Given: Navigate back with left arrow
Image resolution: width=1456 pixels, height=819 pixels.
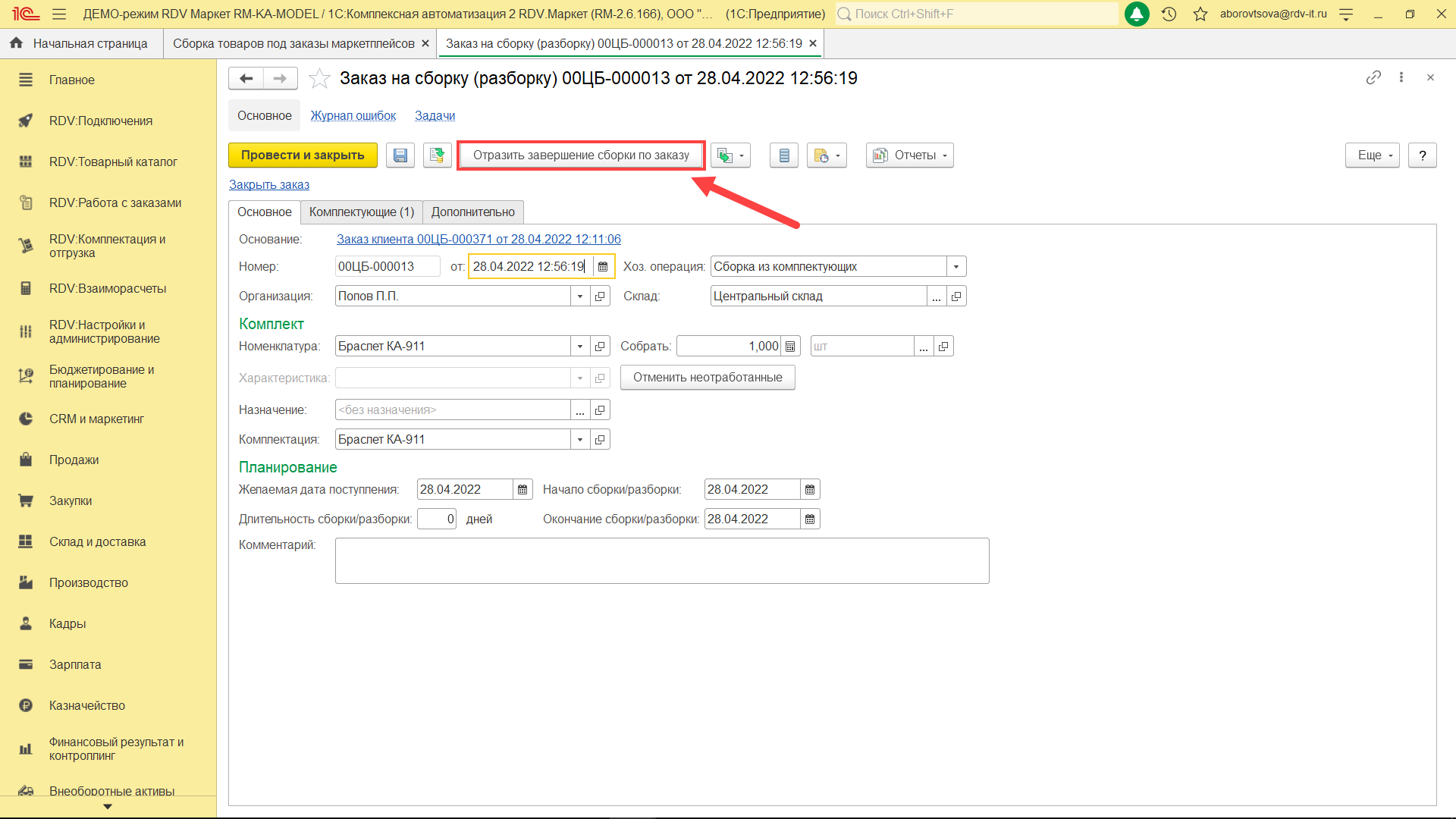Looking at the screenshot, I should pyautogui.click(x=246, y=78).
